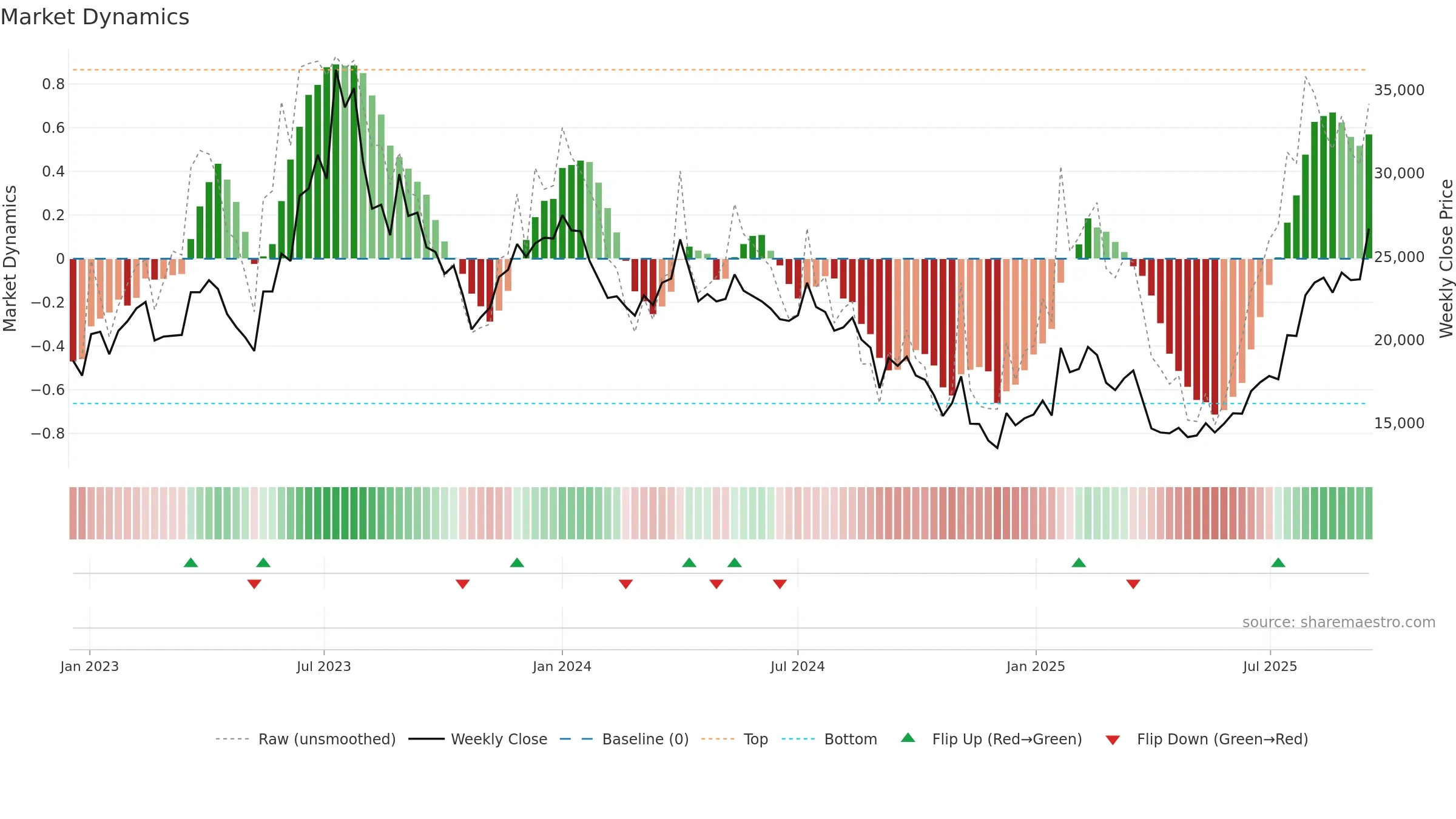Image resolution: width=1456 pixels, height=819 pixels.
Task: Toggle the Weekly Close legend entry
Action: point(477,739)
